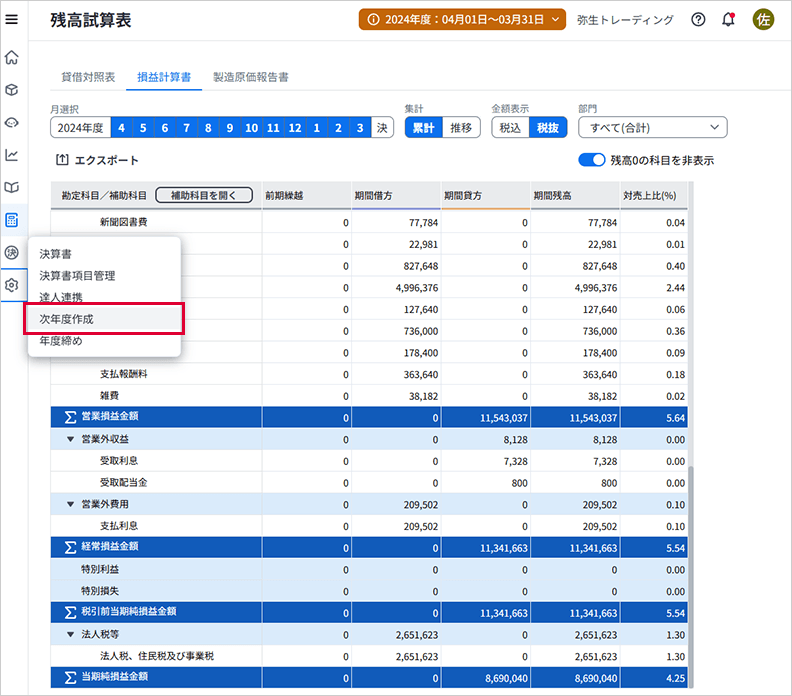Viewport: 792px width, 696px height.
Task: Click the home icon in sidebar
Action: point(12,57)
